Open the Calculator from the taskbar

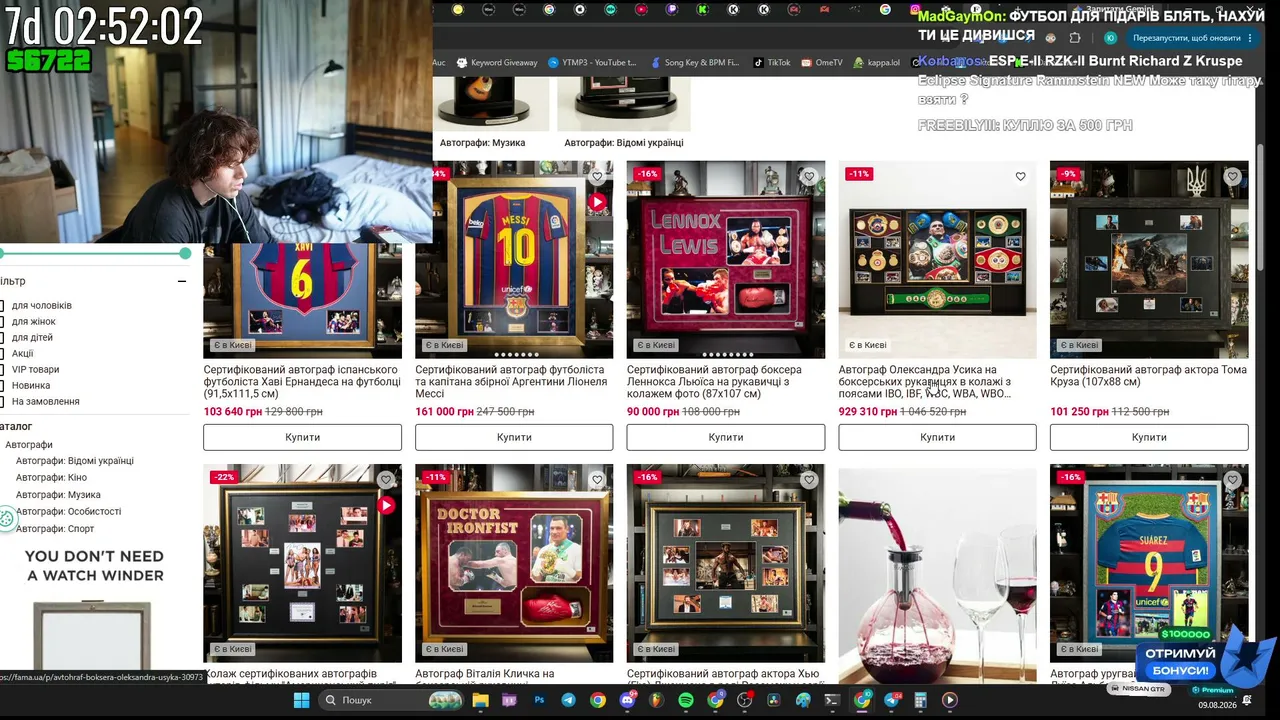point(920,700)
